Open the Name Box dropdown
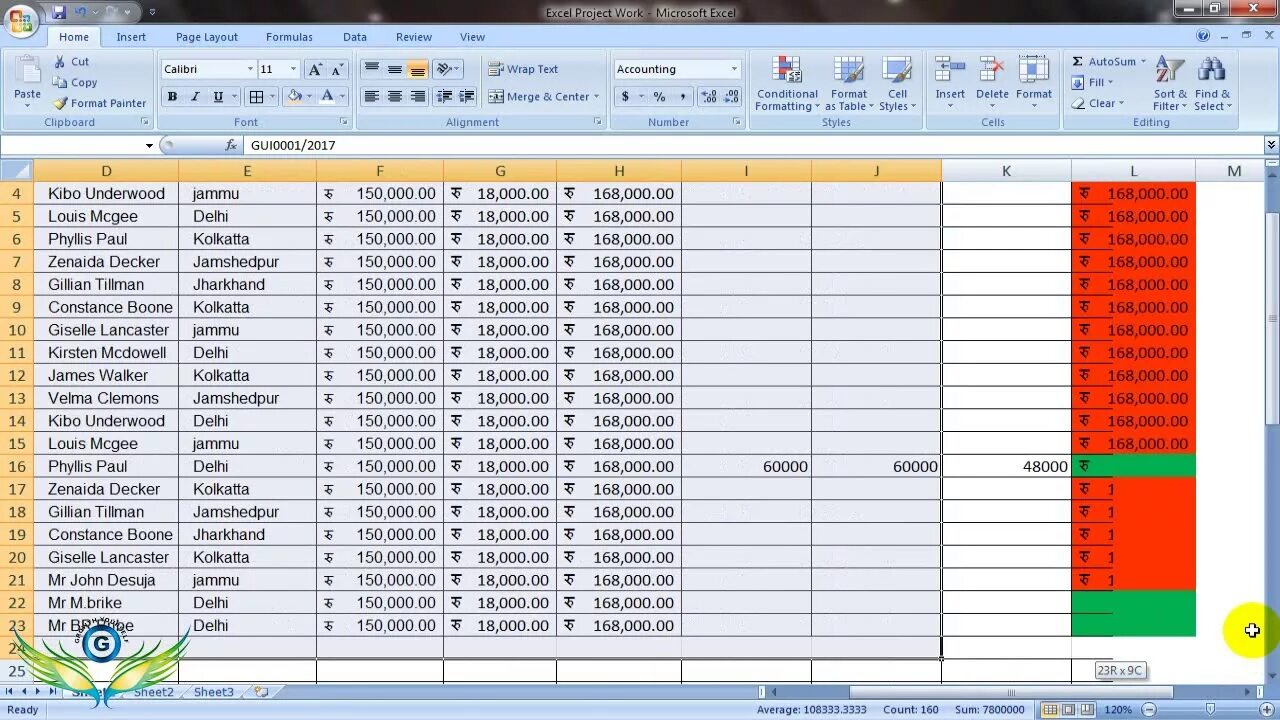 tap(149, 145)
